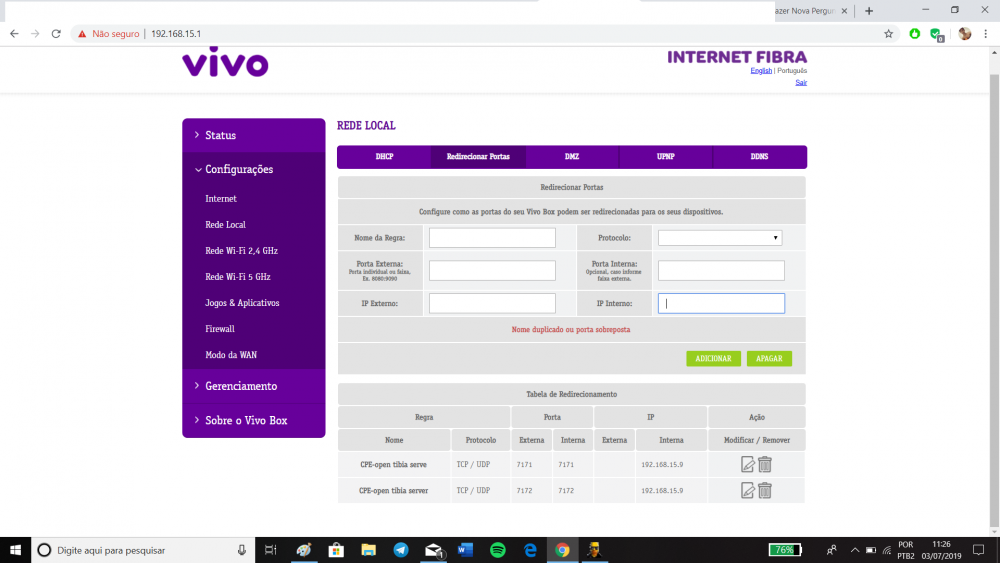Reload the router page
Image resolution: width=1000 pixels, height=563 pixels.
[x=56, y=34]
